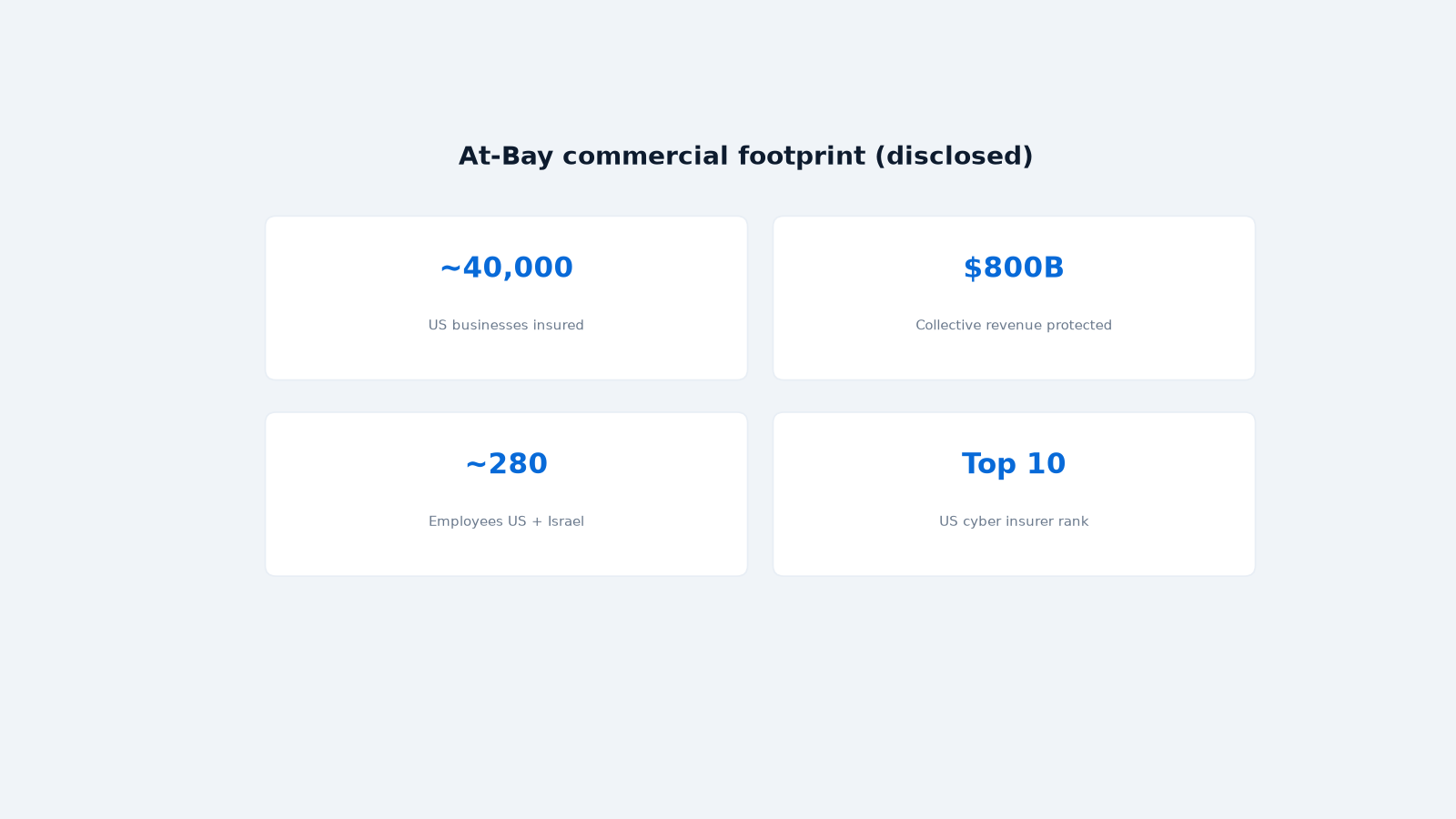This screenshot has width=1456, height=819.
Task: Select the '$800B' statistic value
Action: [x=1014, y=268]
